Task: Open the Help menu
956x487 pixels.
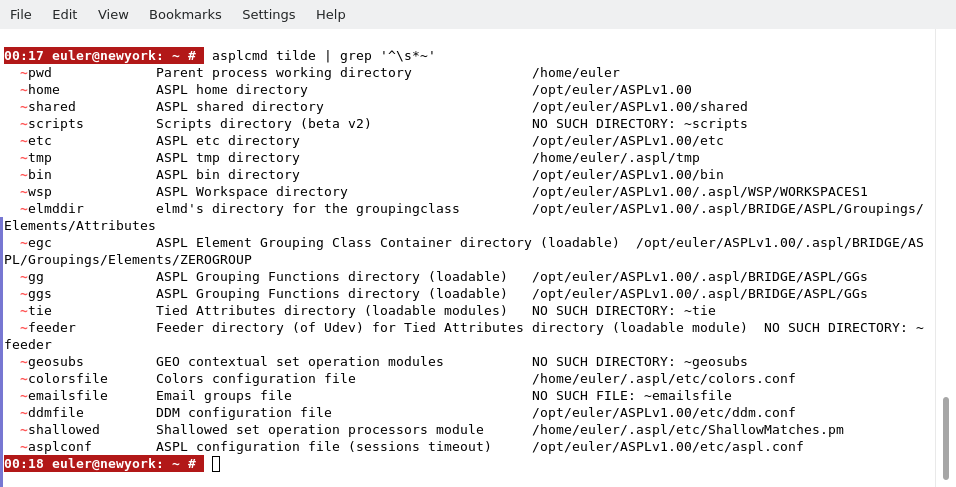Action: tap(330, 14)
